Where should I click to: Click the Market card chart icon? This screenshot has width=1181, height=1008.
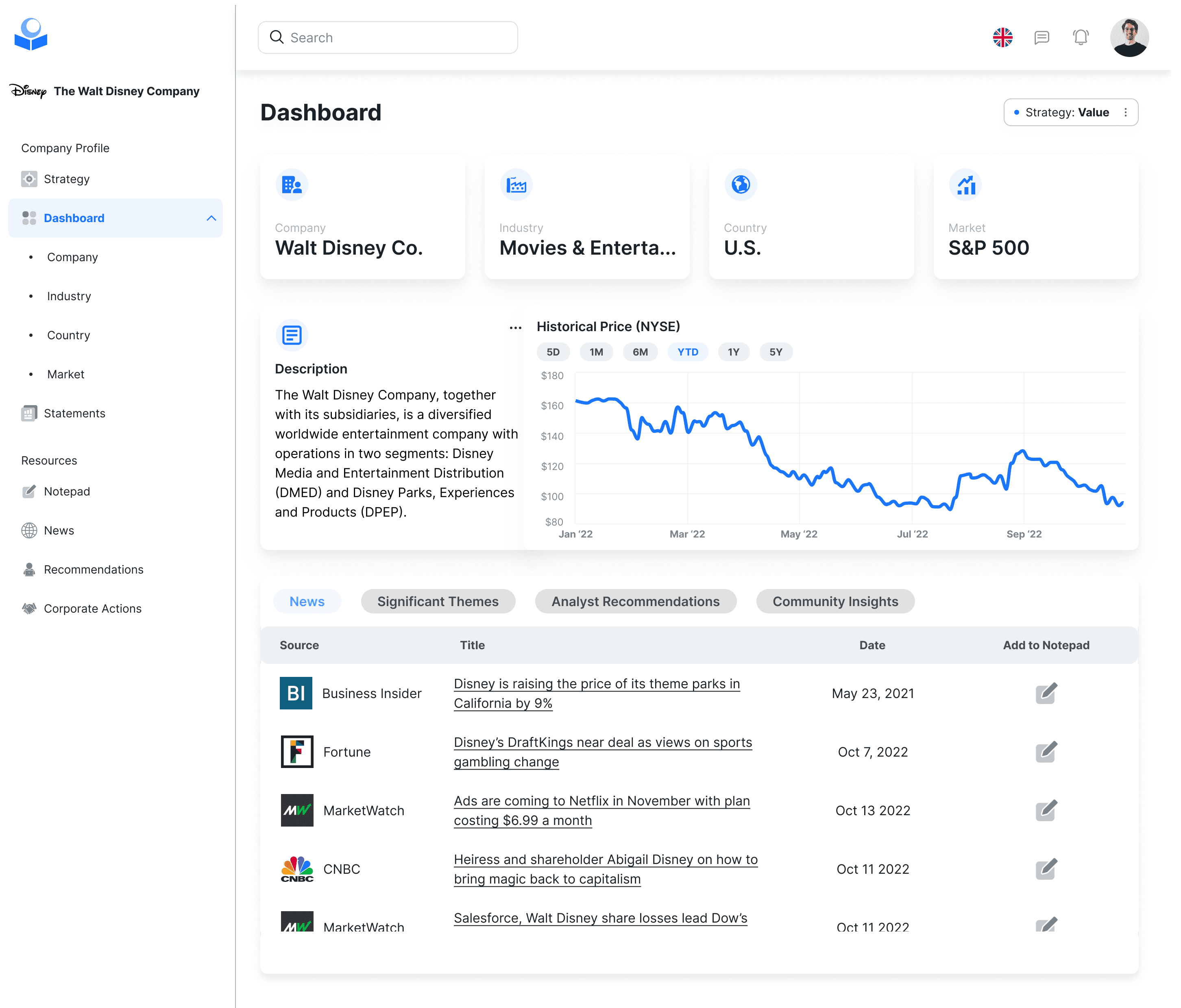(x=965, y=185)
